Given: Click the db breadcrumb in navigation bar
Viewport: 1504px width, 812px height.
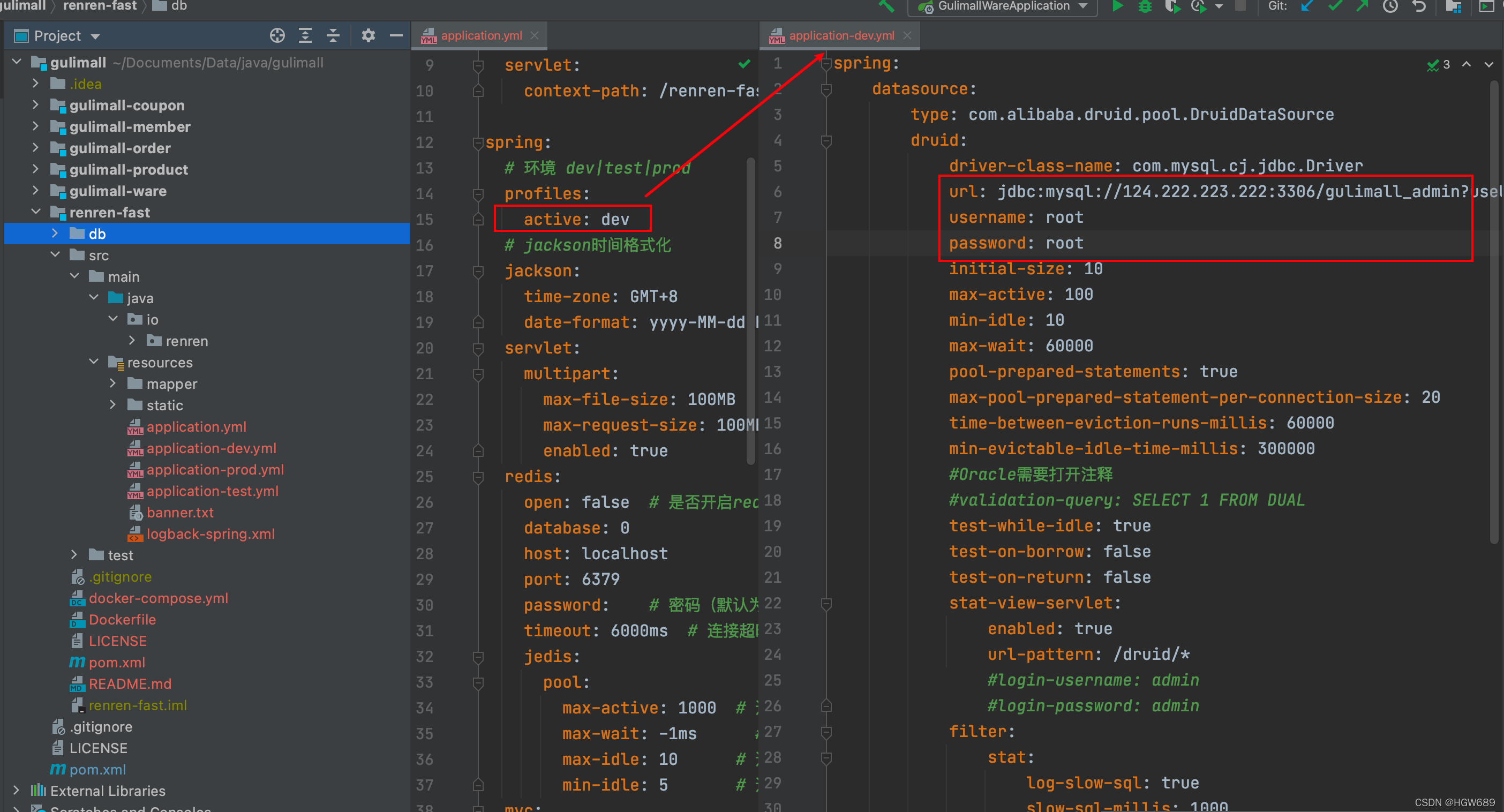Looking at the screenshot, I should pyautogui.click(x=170, y=6).
